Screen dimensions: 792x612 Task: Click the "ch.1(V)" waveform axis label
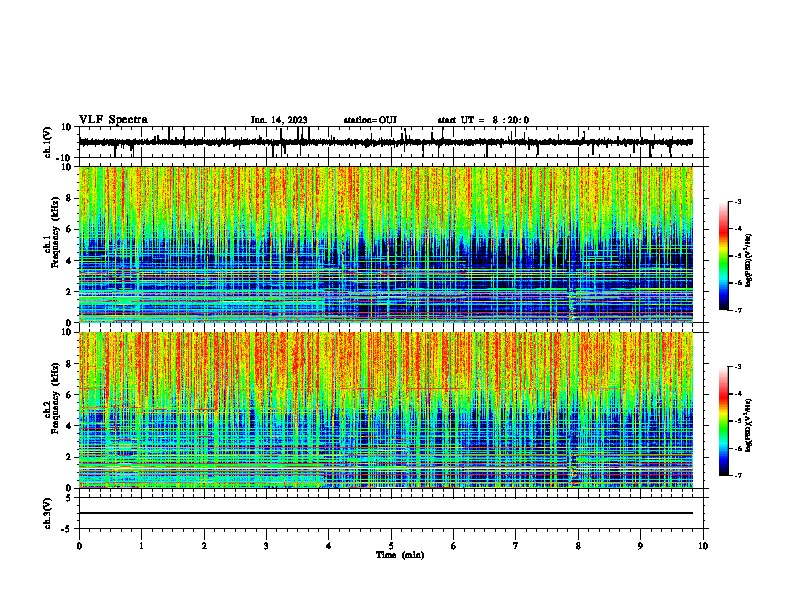pos(48,142)
